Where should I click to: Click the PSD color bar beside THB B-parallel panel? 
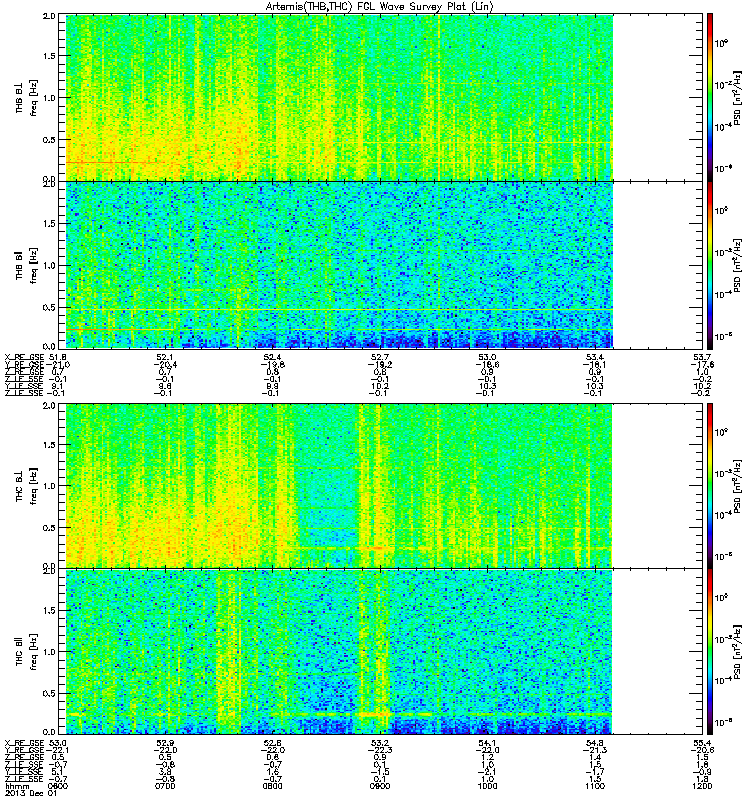coord(710,265)
